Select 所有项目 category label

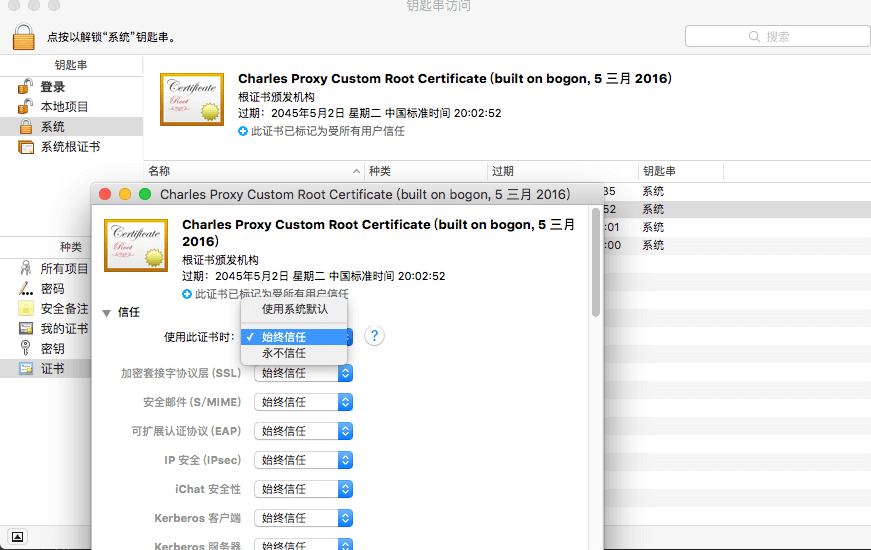[x=64, y=268]
